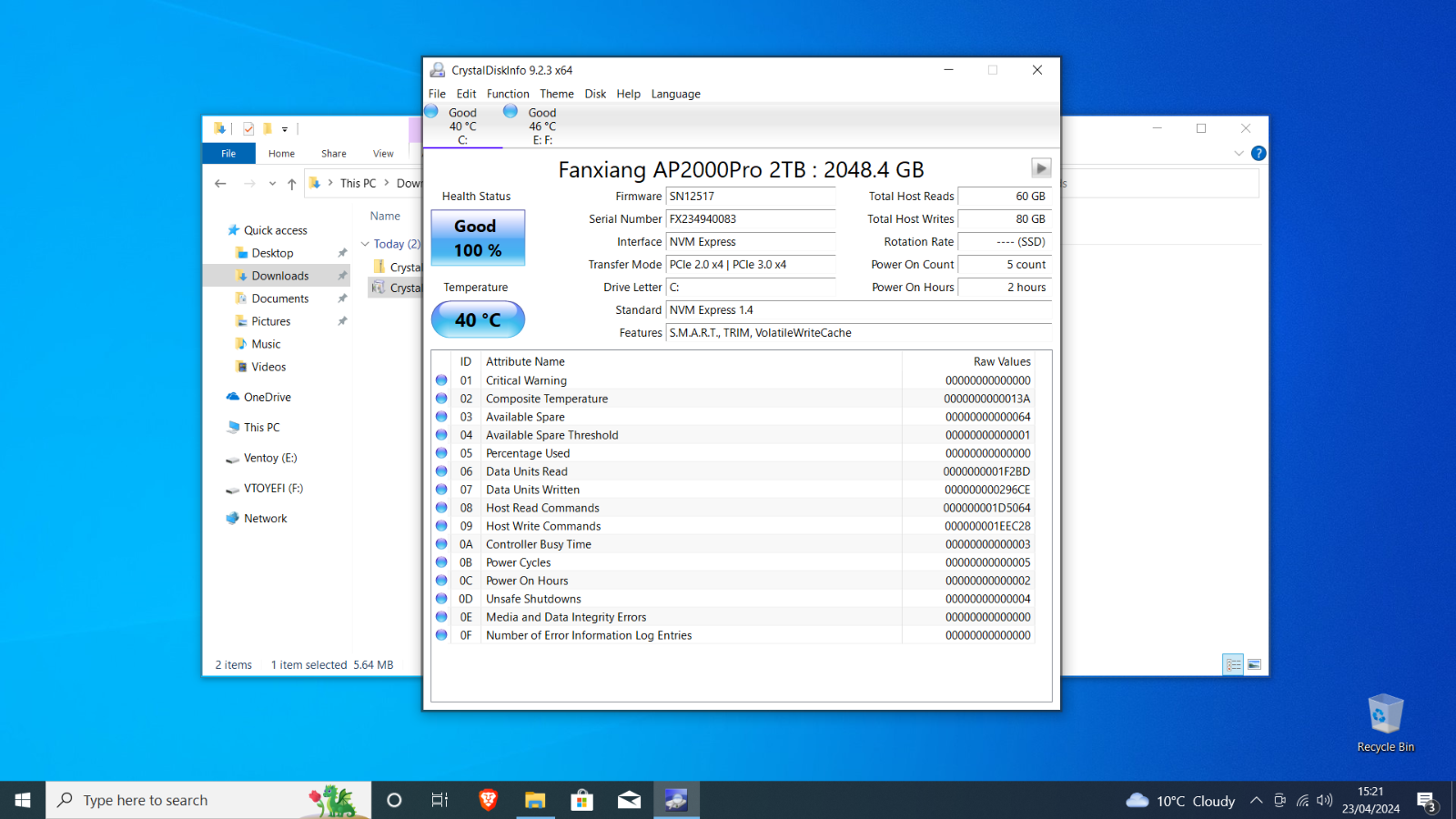Click the 40 °C temperature button
The width and height of the screenshot is (1456, 819).
click(x=478, y=319)
